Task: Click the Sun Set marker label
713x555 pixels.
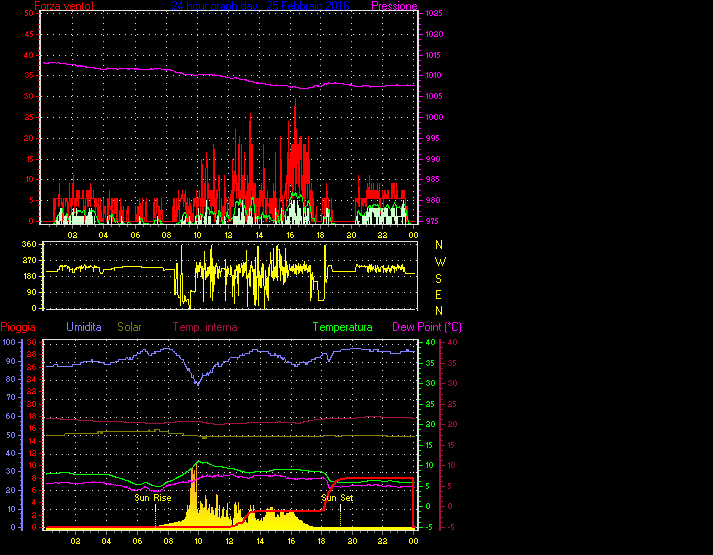Action: point(336,497)
